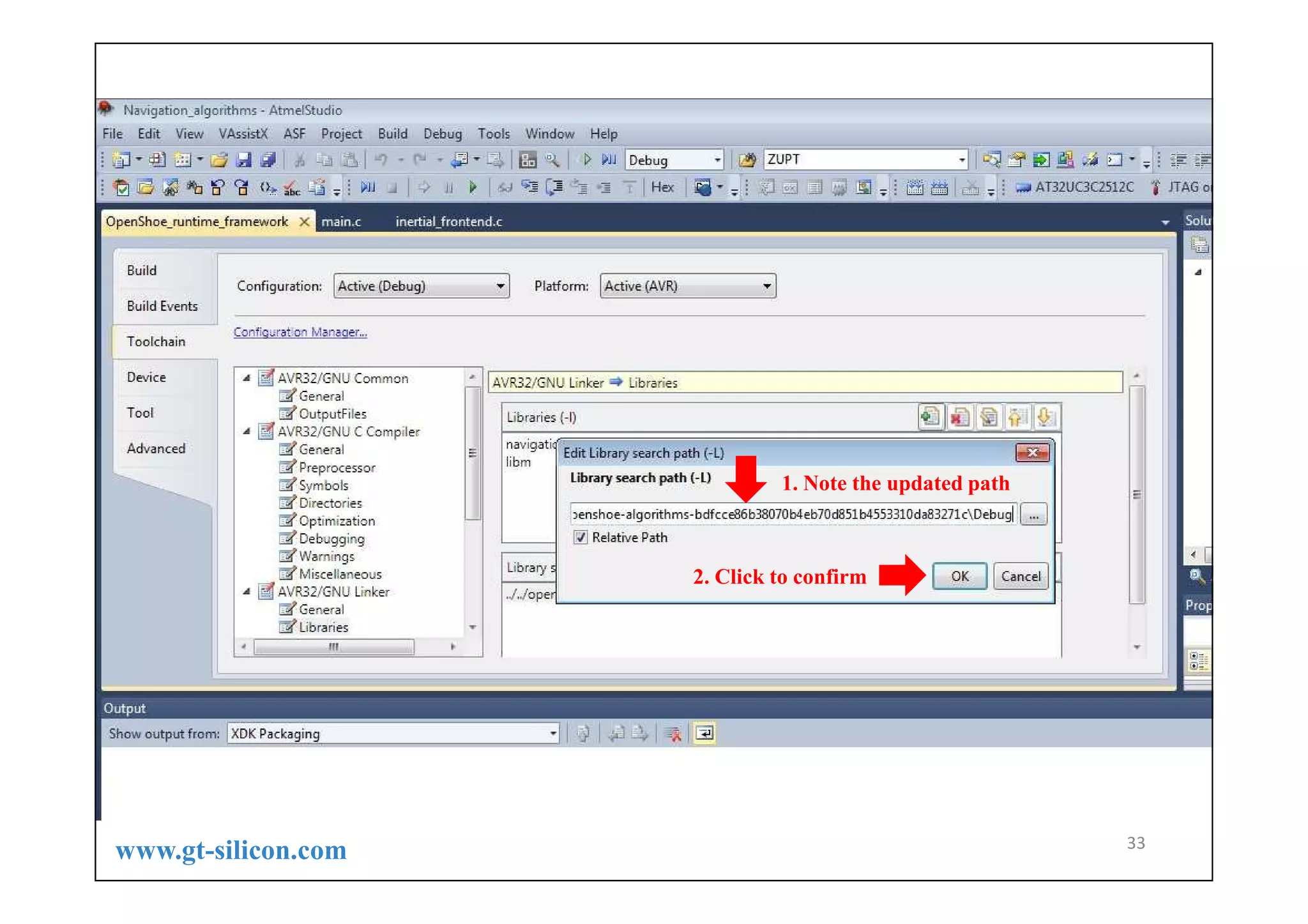Open the Build menu
This screenshot has height=924, width=1308.
coord(393,133)
